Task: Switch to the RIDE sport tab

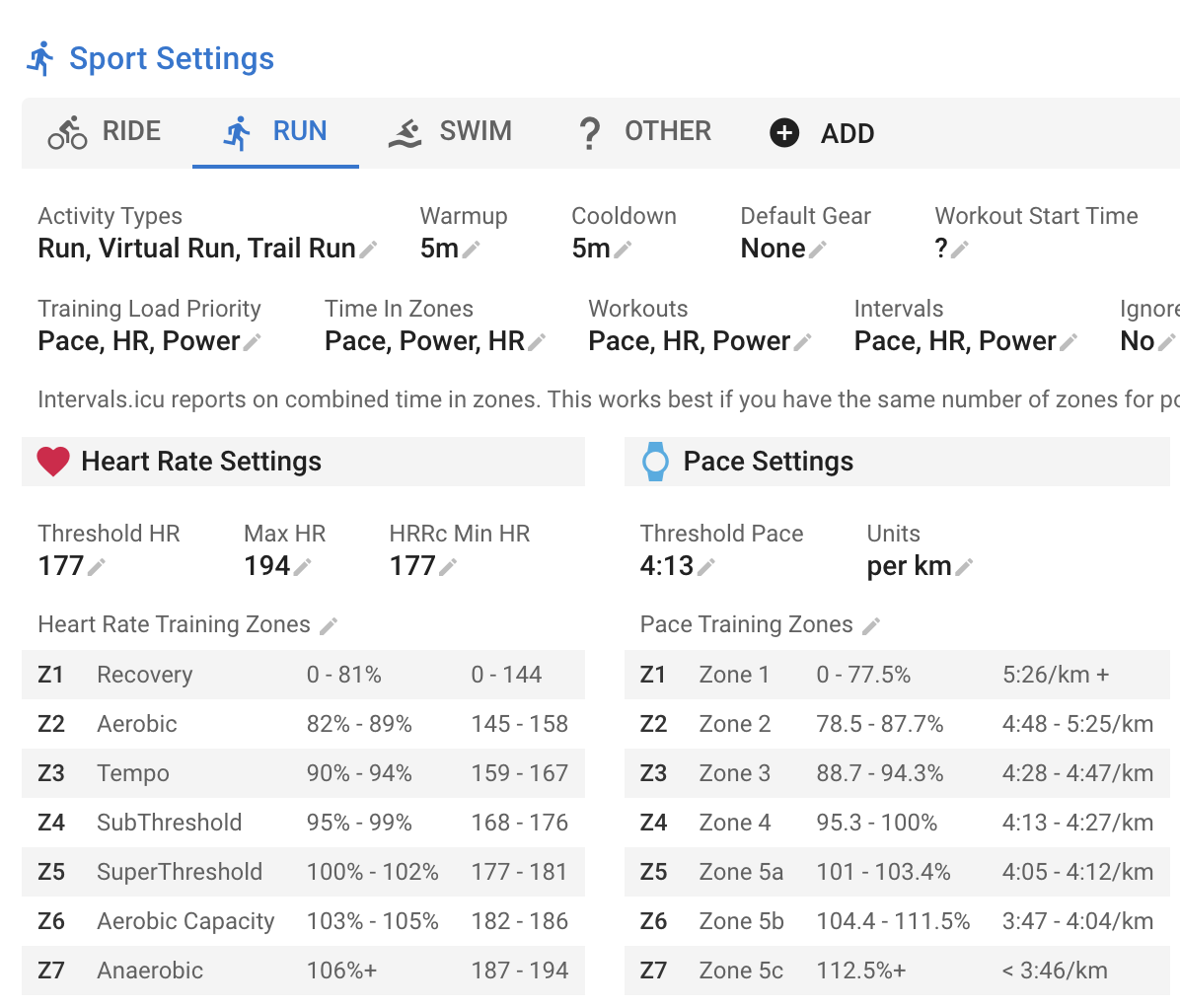Action: [106, 132]
